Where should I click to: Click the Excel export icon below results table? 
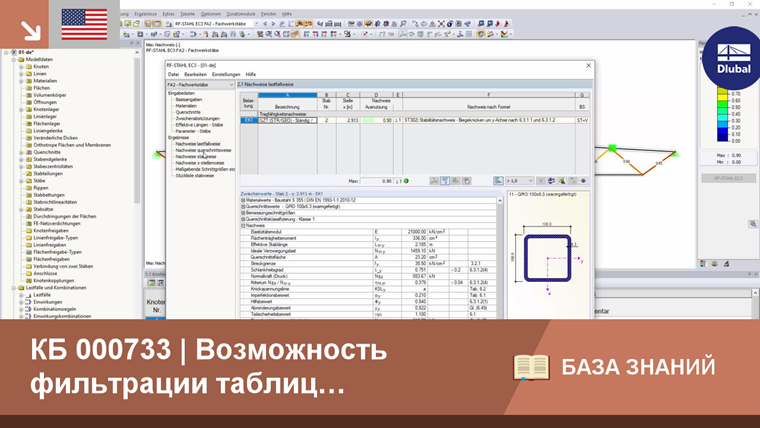pyautogui.click(x=562, y=181)
